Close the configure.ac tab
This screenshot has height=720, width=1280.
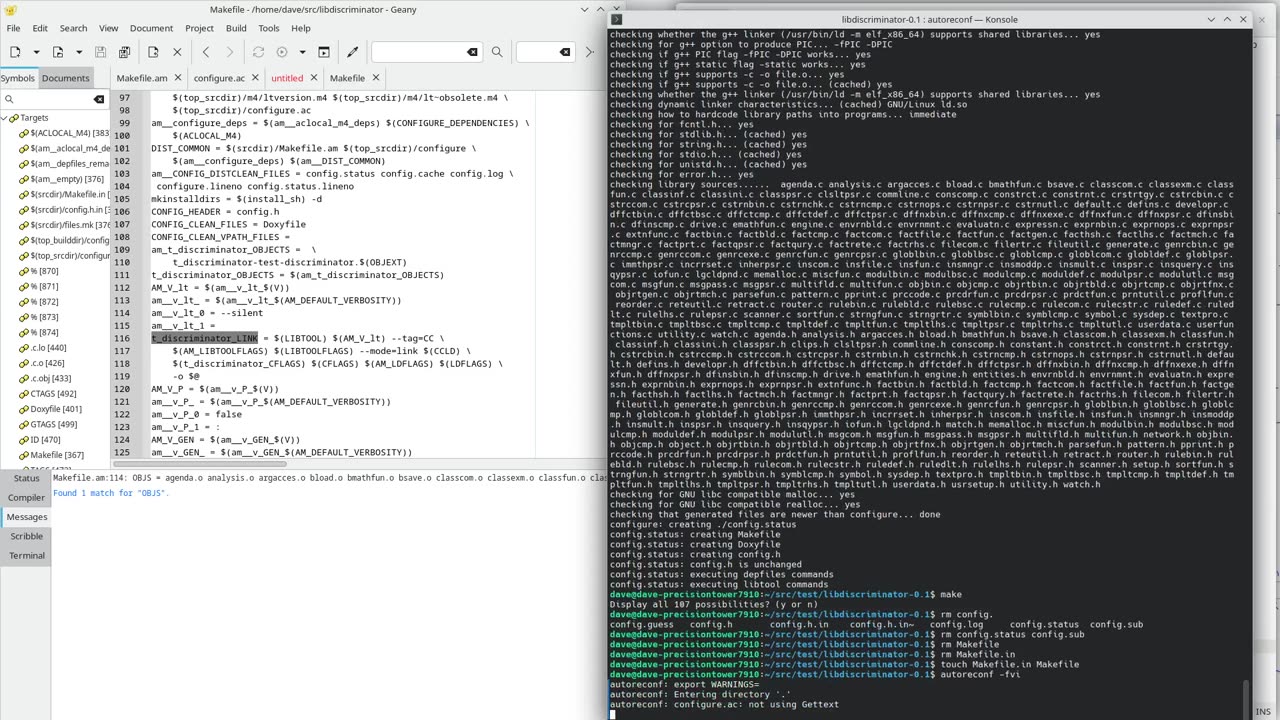click(256, 78)
